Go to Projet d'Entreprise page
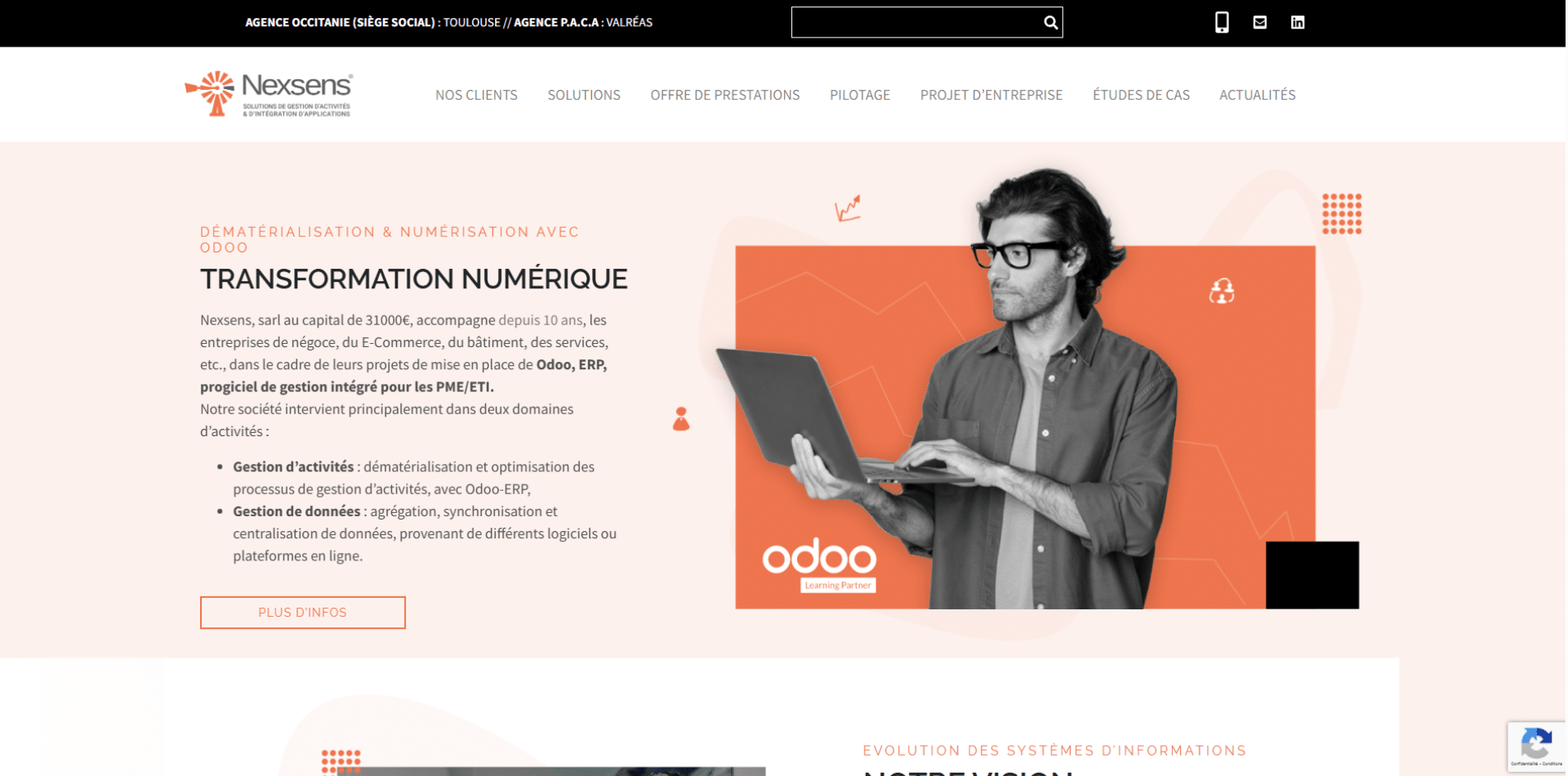 click(991, 95)
